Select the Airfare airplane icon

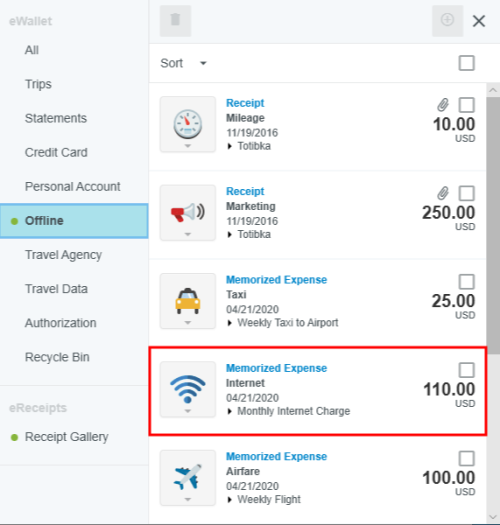[188, 478]
